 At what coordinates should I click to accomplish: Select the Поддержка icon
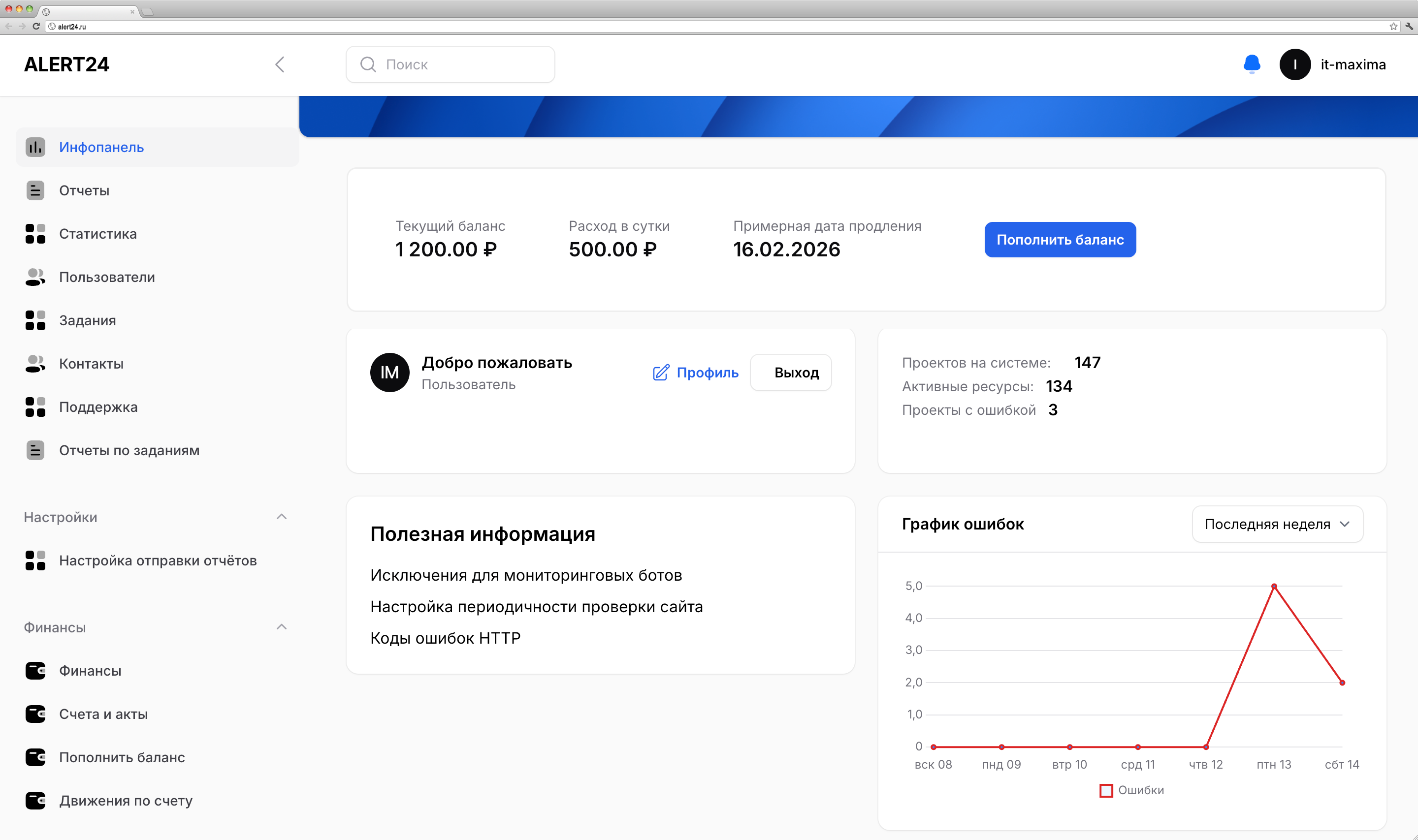pos(35,407)
